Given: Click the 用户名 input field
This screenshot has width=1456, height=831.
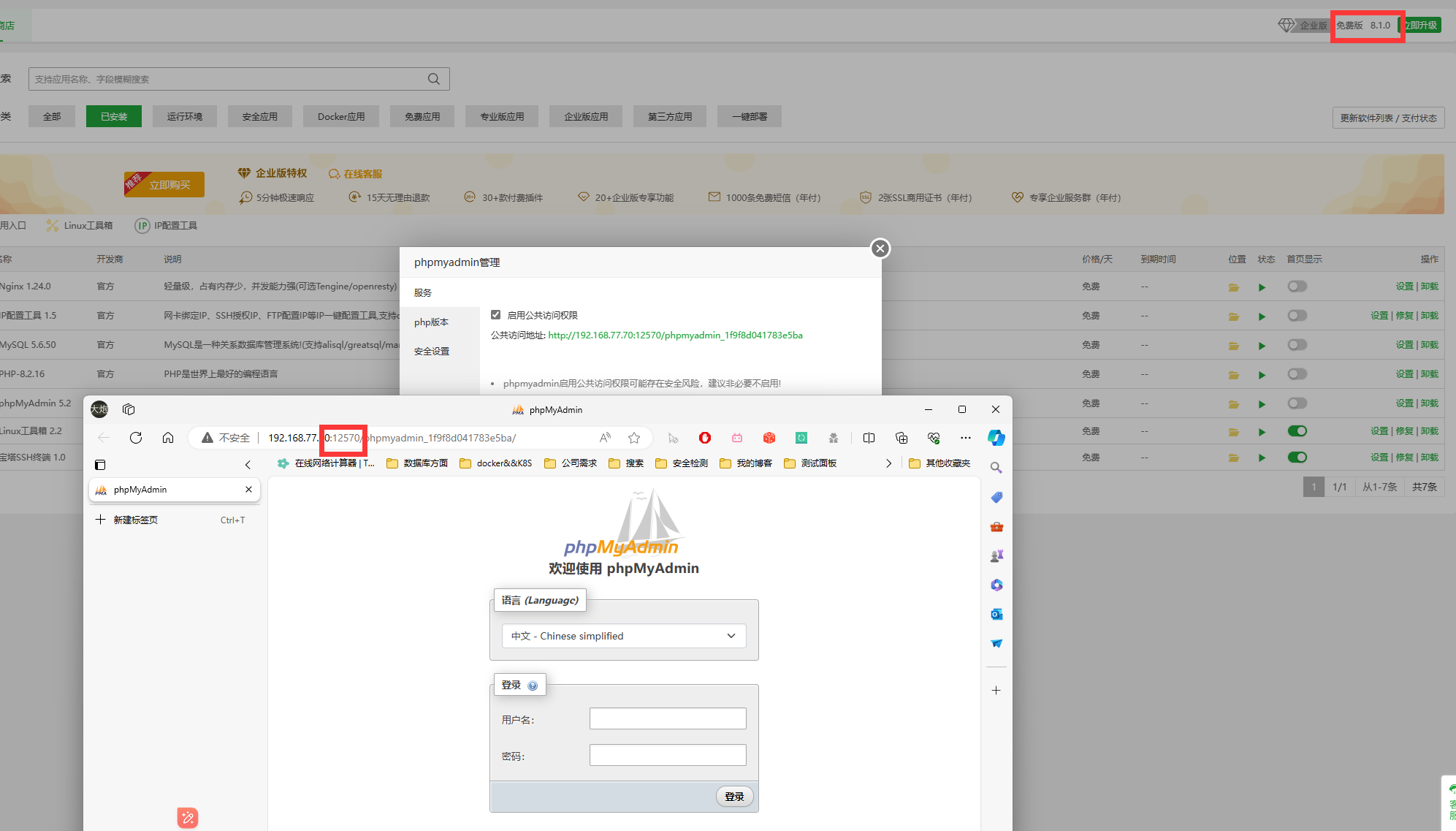Looking at the screenshot, I should coord(668,718).
